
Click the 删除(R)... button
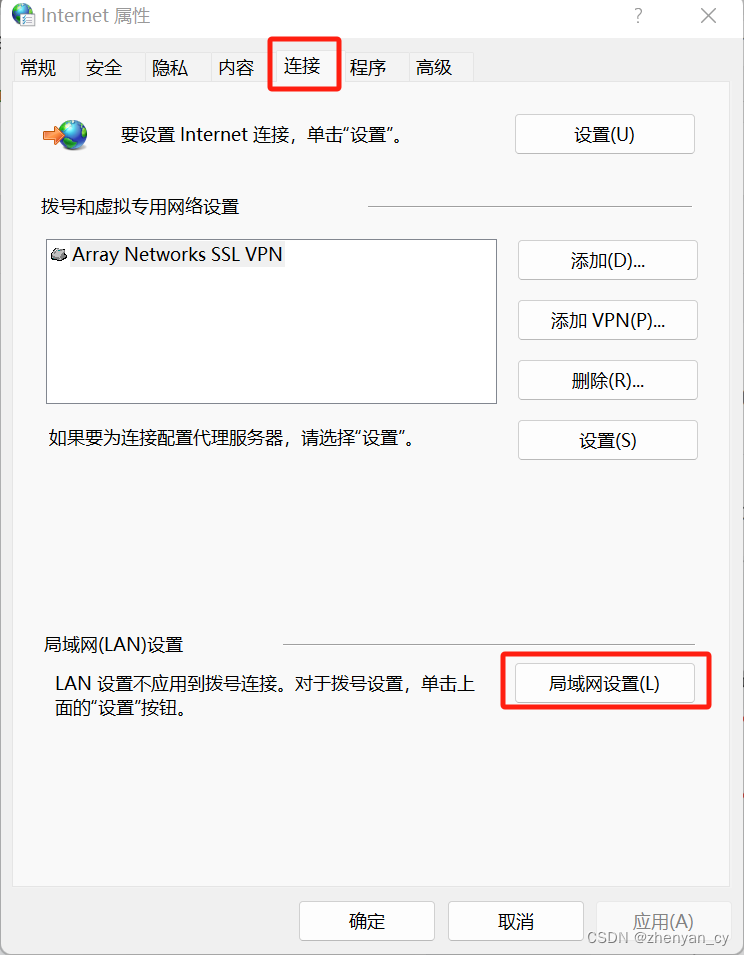click(608, 380)
